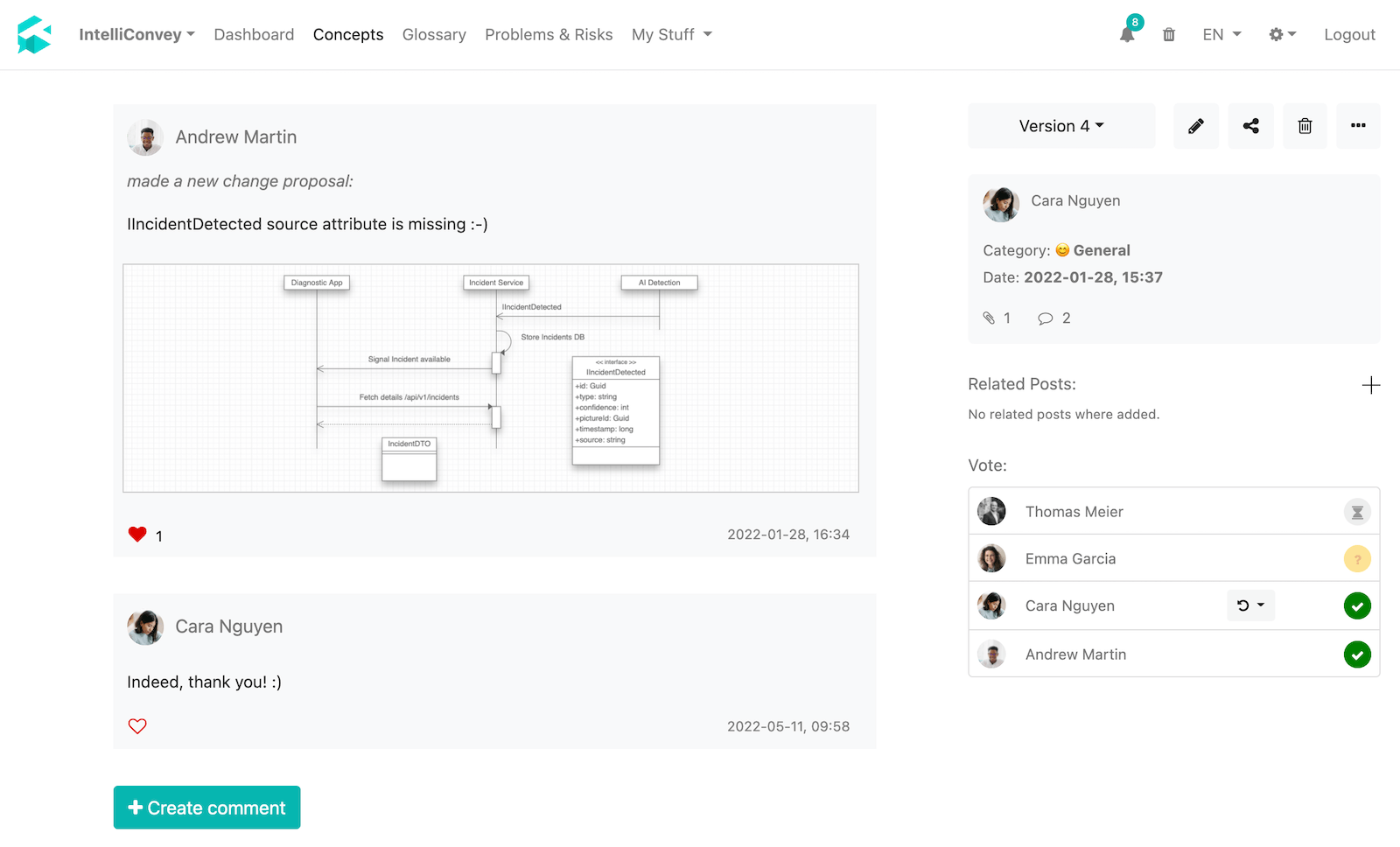Select the Thomas Meier vote row
The image size is (1400, 847).
(x=1174, y=511)
